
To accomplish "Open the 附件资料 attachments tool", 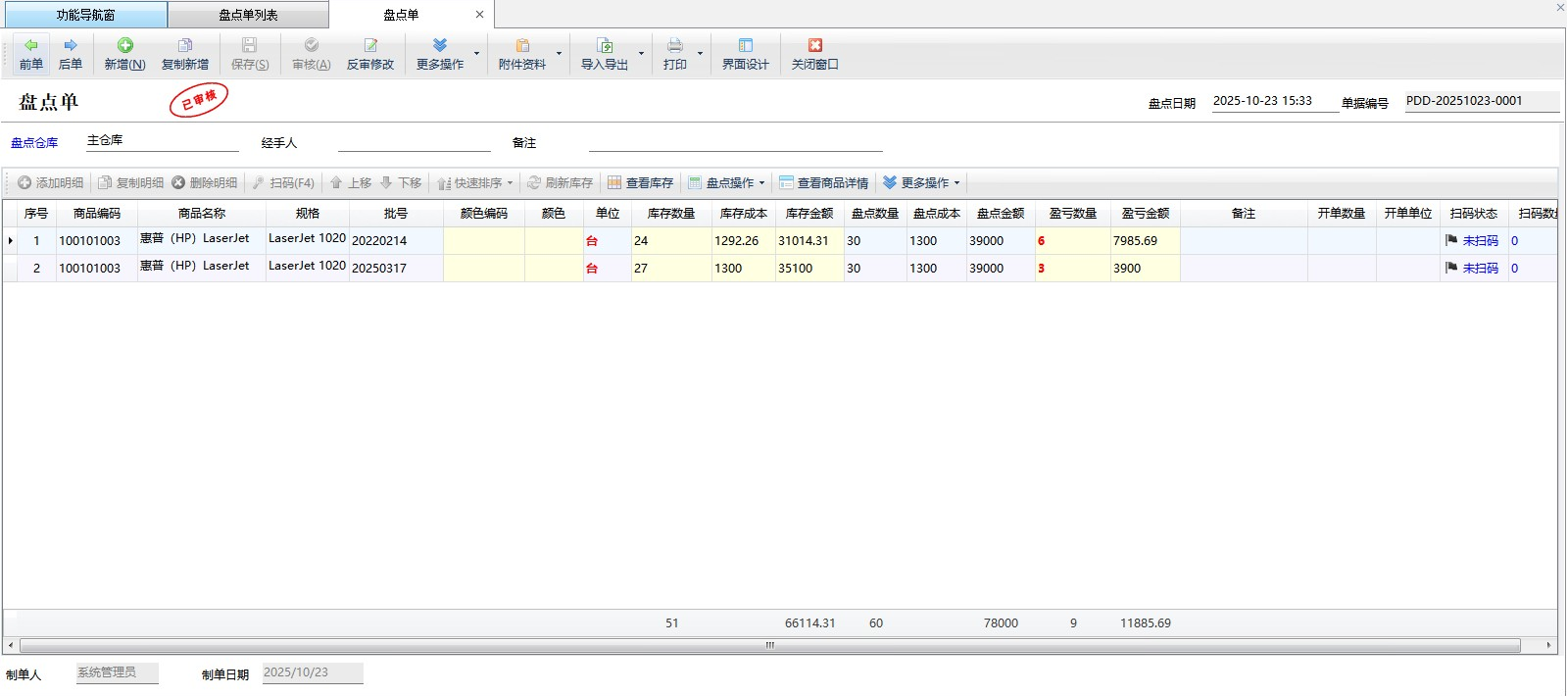I will tap(521, 54).
